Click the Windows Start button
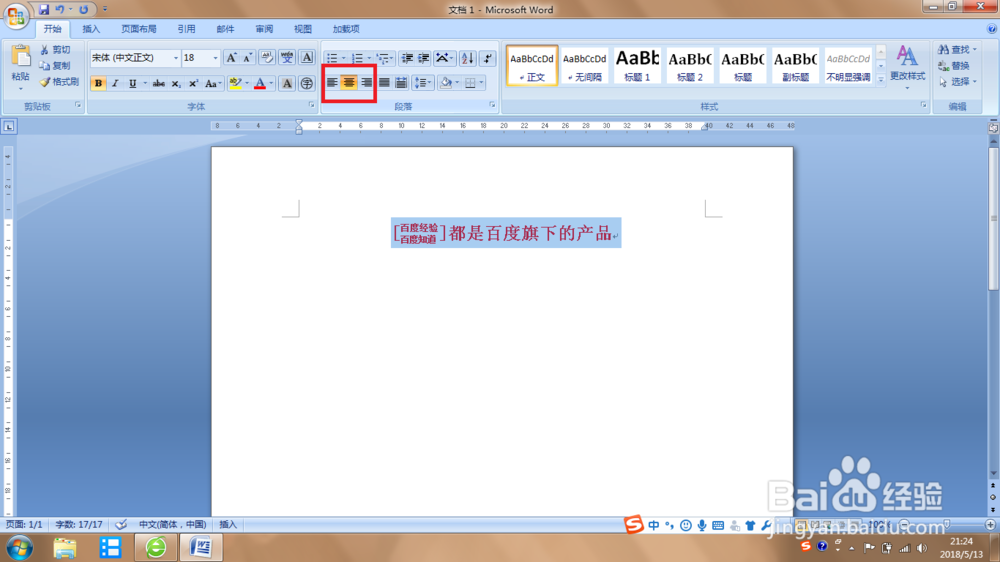The image size is (1000, 562). [19, 548]
